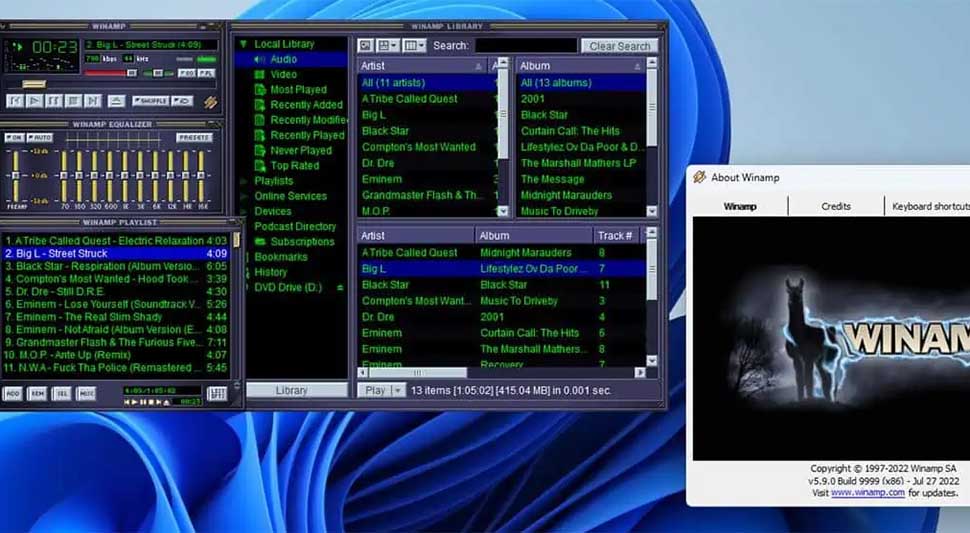Click in the library Search field
The image size is (970, 533).
pyautogui.click(x=525, y=46)
